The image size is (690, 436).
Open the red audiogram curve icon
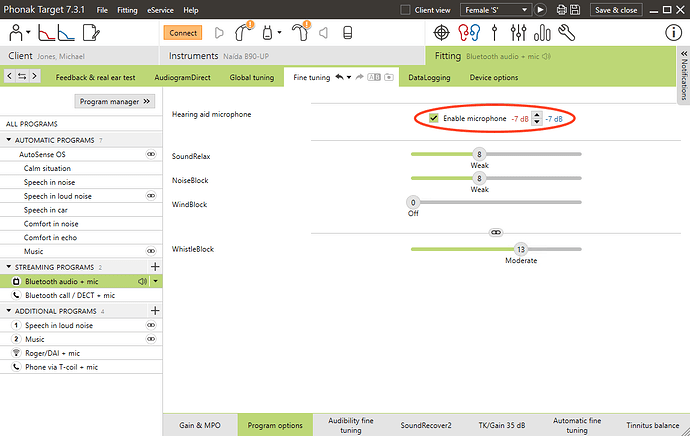[x=46, y=33]
